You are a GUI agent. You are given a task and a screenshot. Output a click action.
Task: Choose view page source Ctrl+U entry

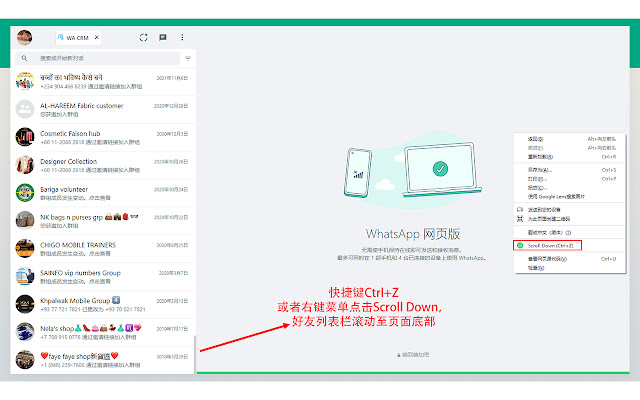[x=570, y=259]
